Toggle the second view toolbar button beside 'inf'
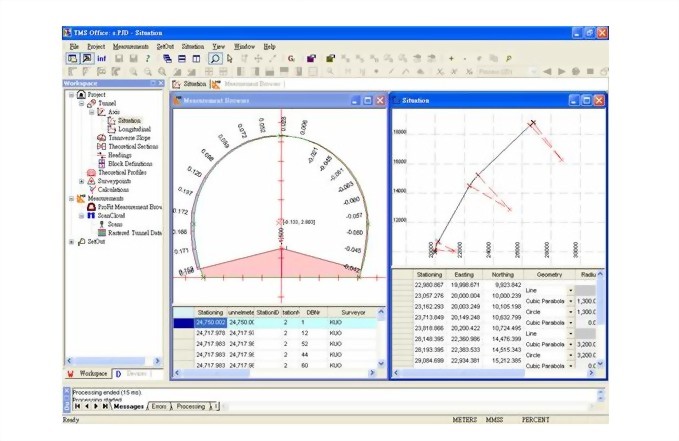 pos(87,58)
